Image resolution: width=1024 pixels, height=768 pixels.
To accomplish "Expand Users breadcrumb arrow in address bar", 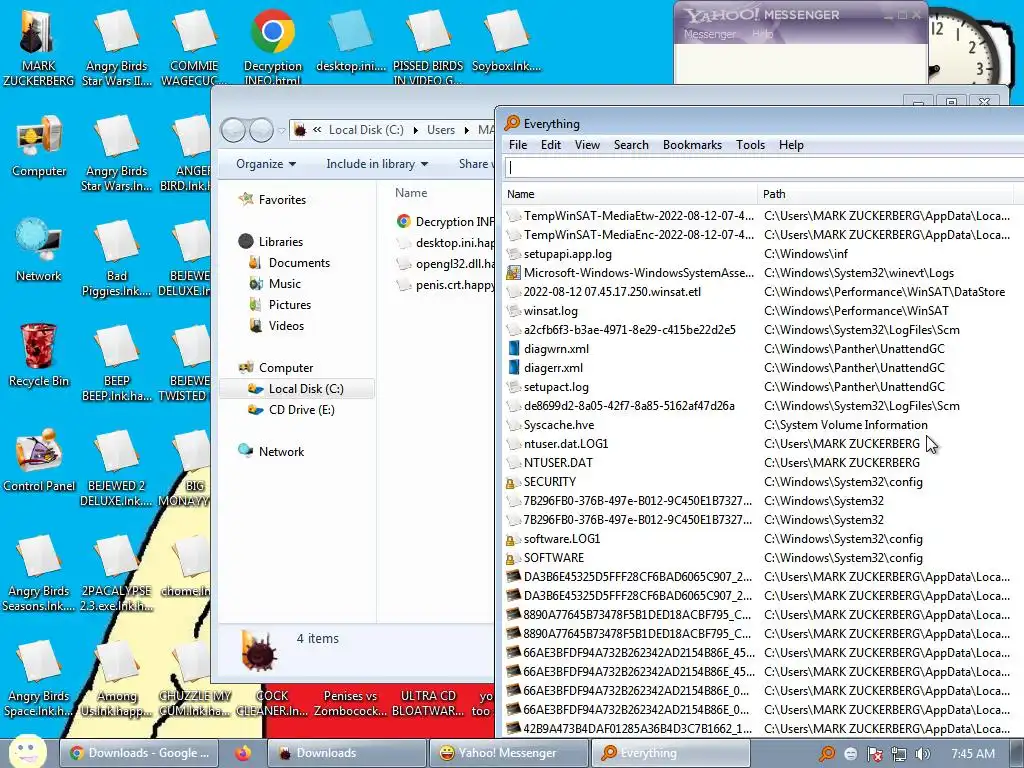I will 466,130.
